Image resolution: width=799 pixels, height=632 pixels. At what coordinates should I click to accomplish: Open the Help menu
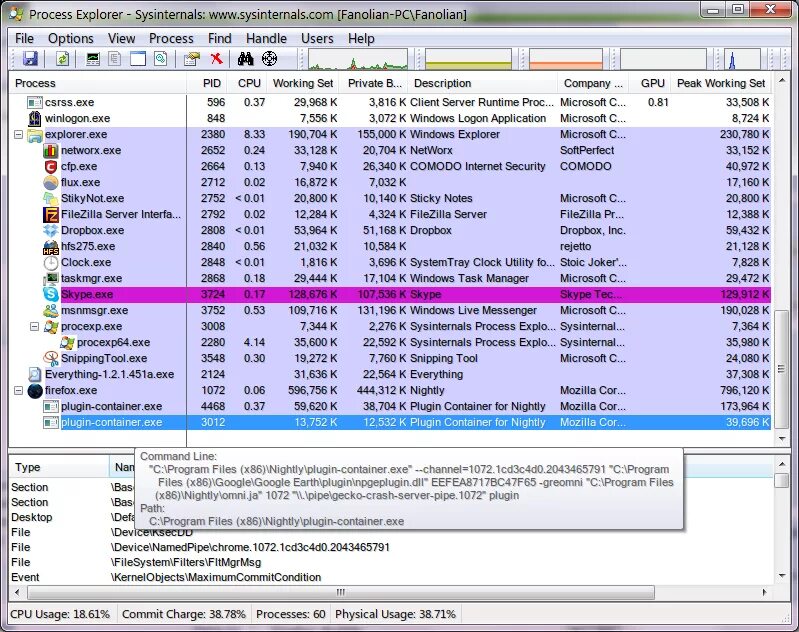(361, 38)
